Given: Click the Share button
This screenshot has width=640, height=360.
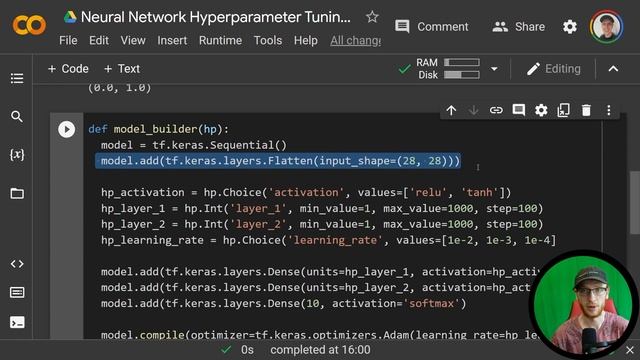Looking at the screenshot, I should click(518, 27).
